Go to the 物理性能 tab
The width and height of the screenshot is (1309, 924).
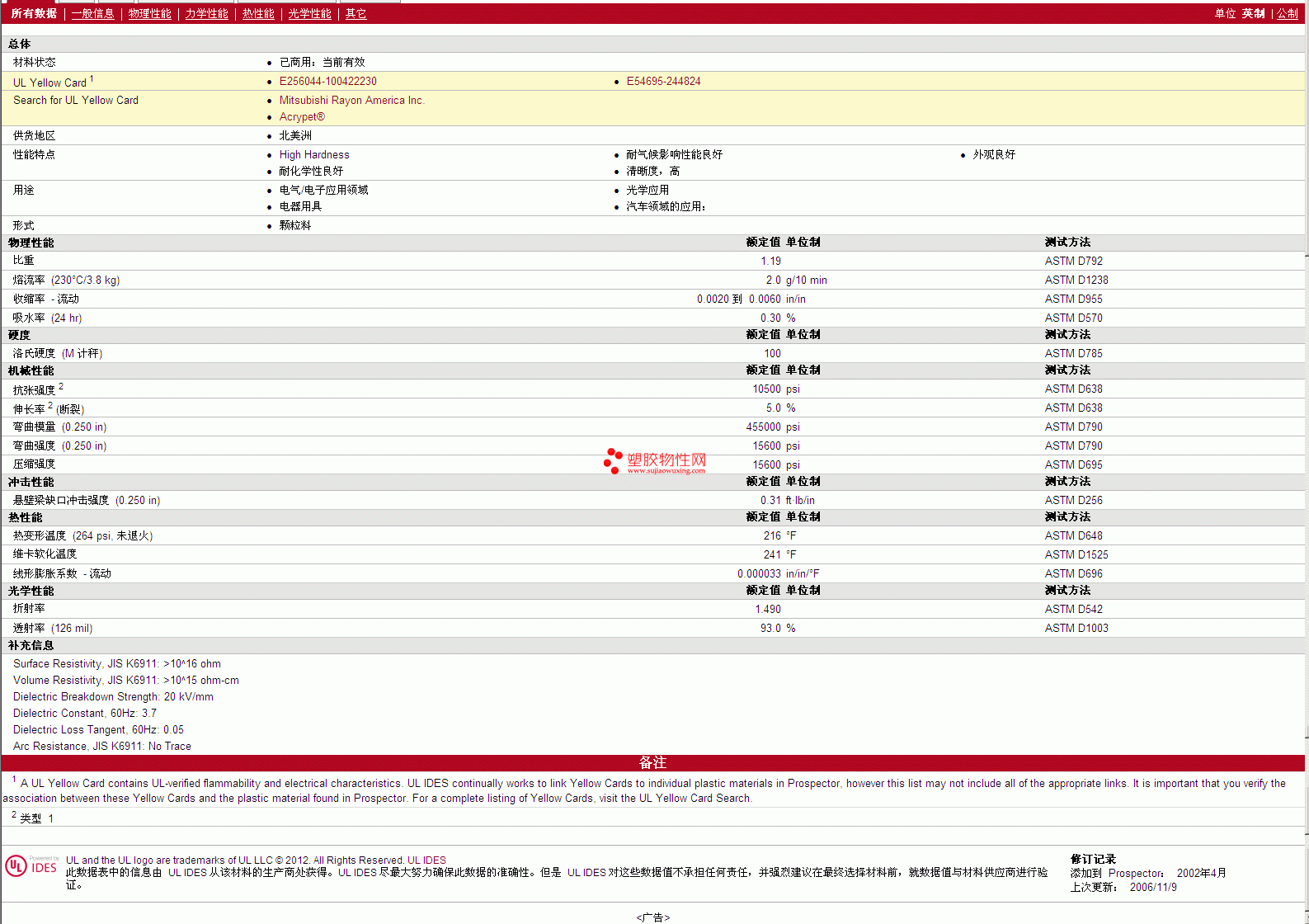pyautogui.click(x=149, y=14)
